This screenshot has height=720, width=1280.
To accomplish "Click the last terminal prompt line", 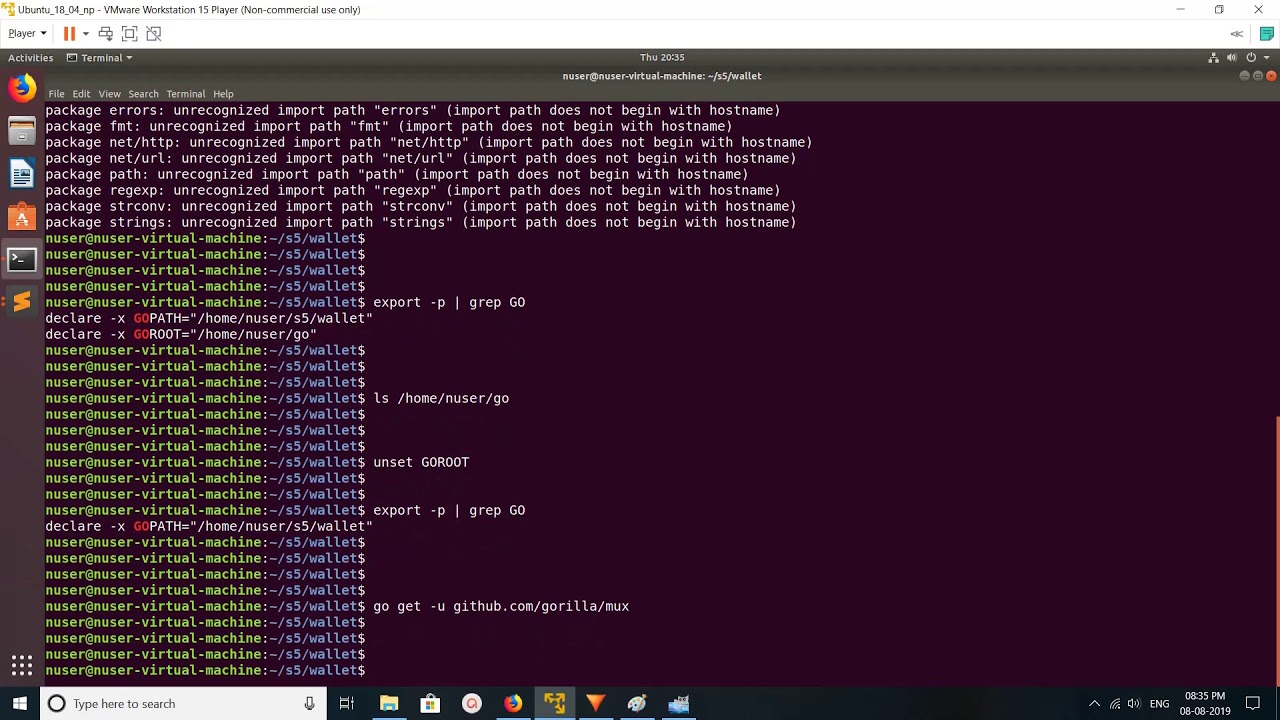I will pyautogui.click(x=205, y=670).
